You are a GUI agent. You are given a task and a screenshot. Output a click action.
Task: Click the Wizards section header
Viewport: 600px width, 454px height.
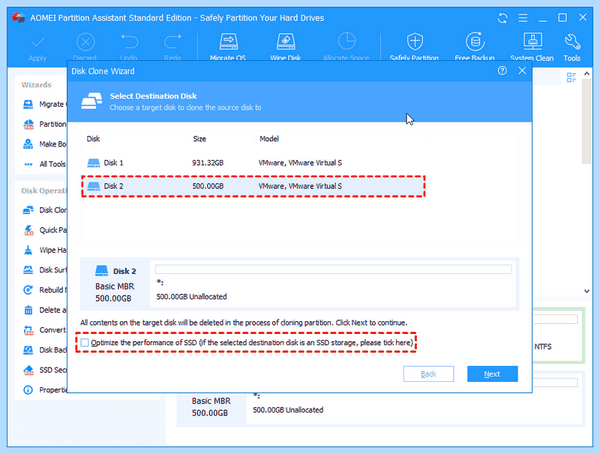pyautogui.click(x=36, y=85)
